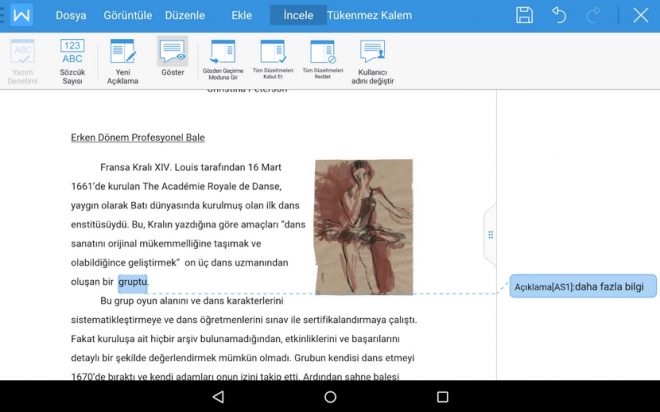Screen dimensions: 660x412
Task: Switch to the Tükenmez Kalem tab
Action: pyautogui.click(x=370, y=16)
